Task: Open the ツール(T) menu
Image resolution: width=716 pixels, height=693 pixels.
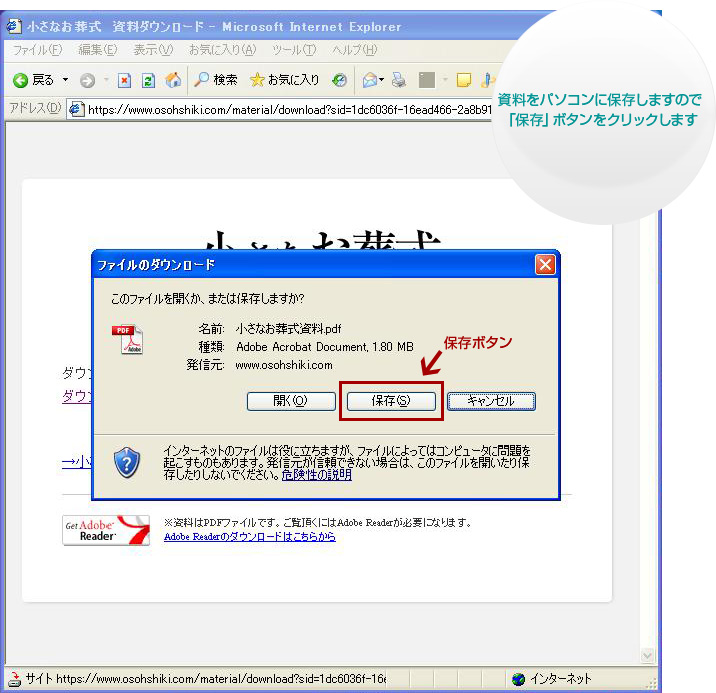Action: [294, 50]
